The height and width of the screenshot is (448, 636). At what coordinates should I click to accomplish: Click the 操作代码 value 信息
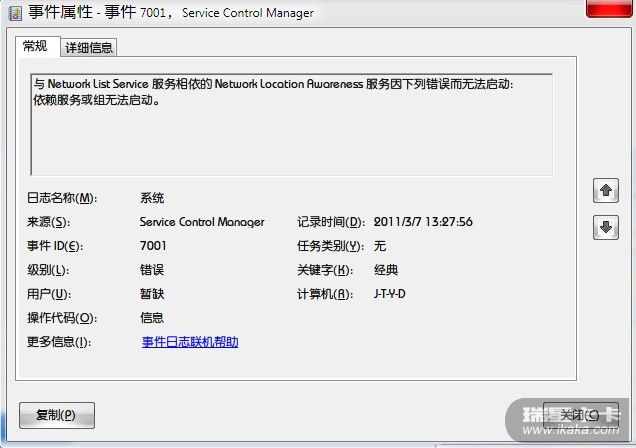[152, 318]
